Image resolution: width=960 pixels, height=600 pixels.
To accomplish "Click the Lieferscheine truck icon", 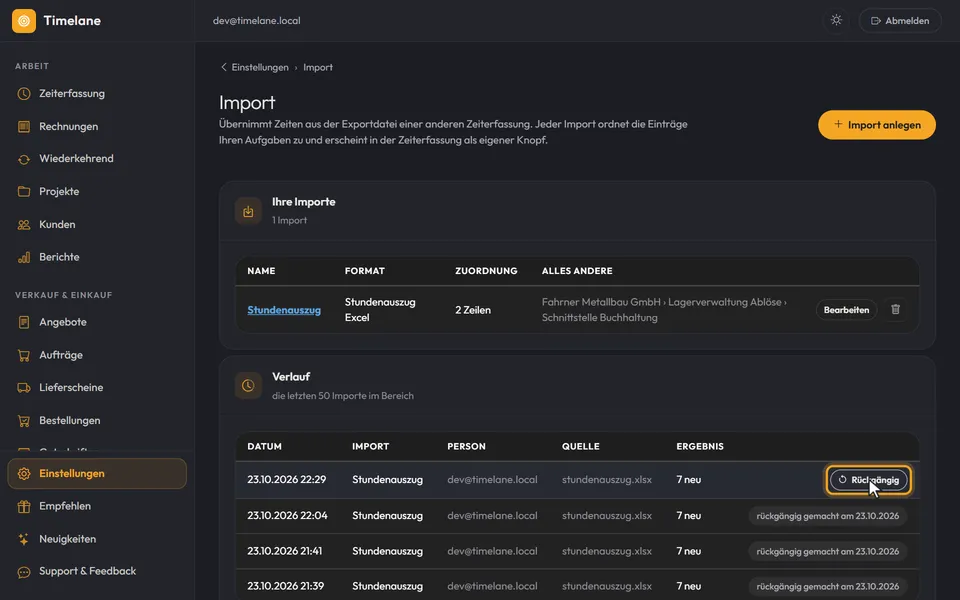I will point(24,388).
